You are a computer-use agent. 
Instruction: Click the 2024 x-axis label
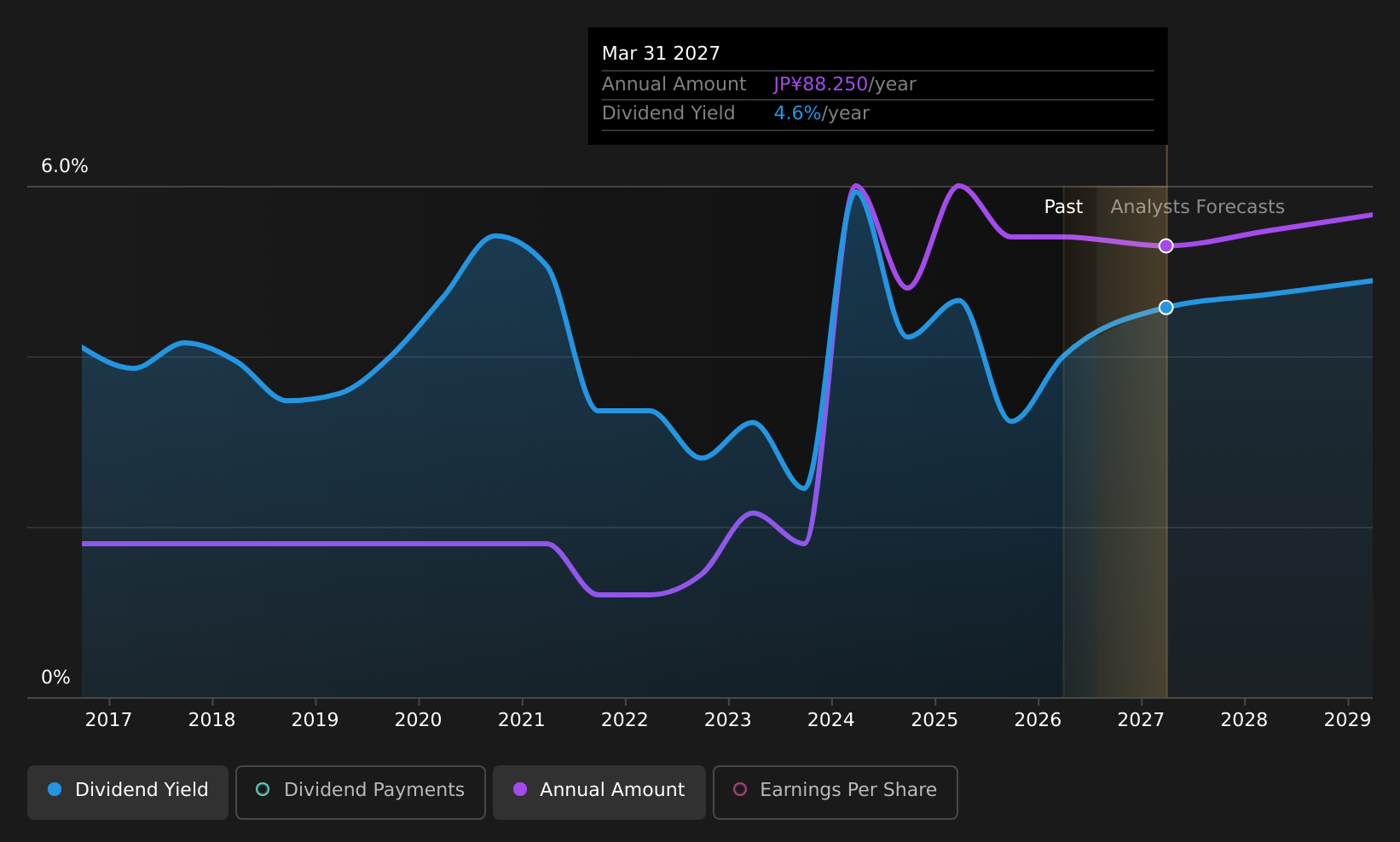pyautogui.click(x=830, y=720)
